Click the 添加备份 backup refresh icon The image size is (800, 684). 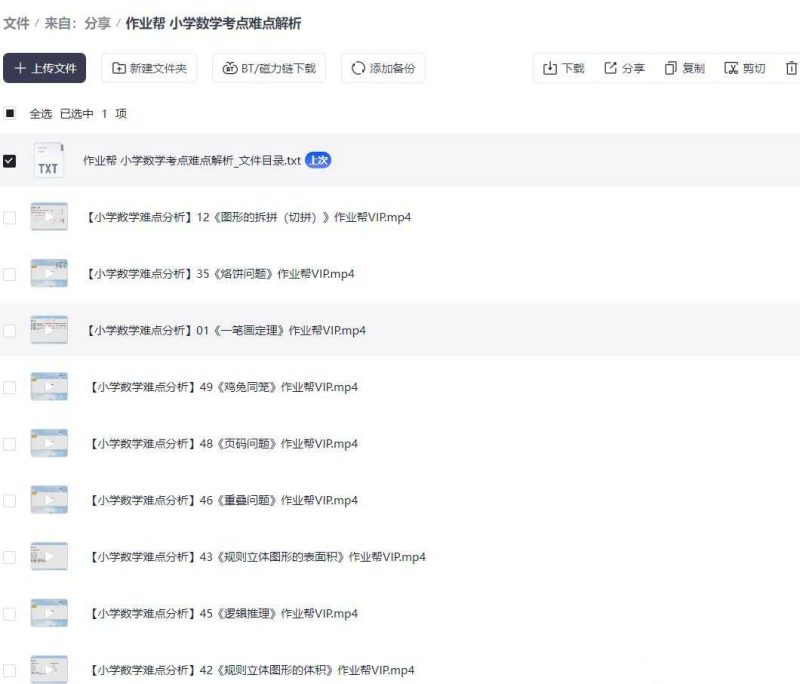tap(358, 68)
